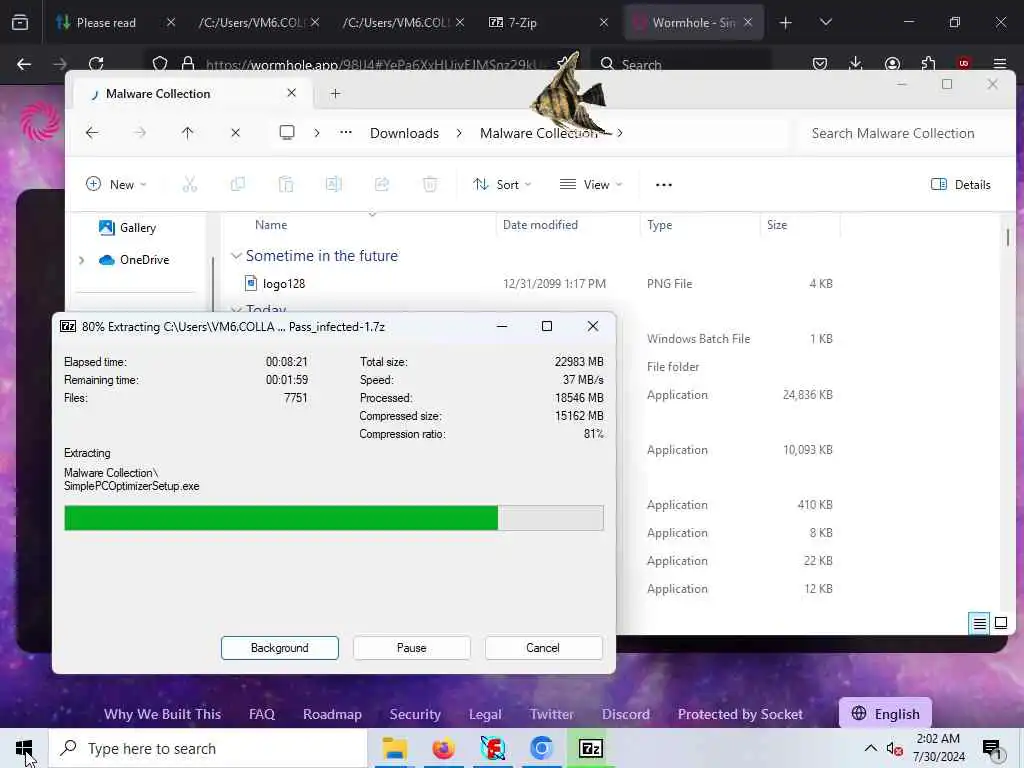Image resolution: width=1024 pixels, height=768 pixels.
Task: Switch to the 7-Zip browser tab
Action: tap(522, 22)
